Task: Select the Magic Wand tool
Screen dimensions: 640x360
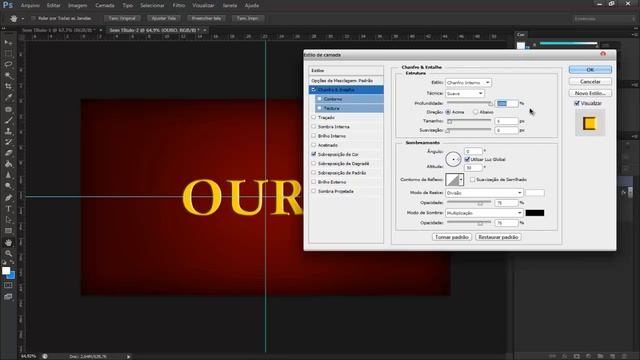Action: coord(8,76)
